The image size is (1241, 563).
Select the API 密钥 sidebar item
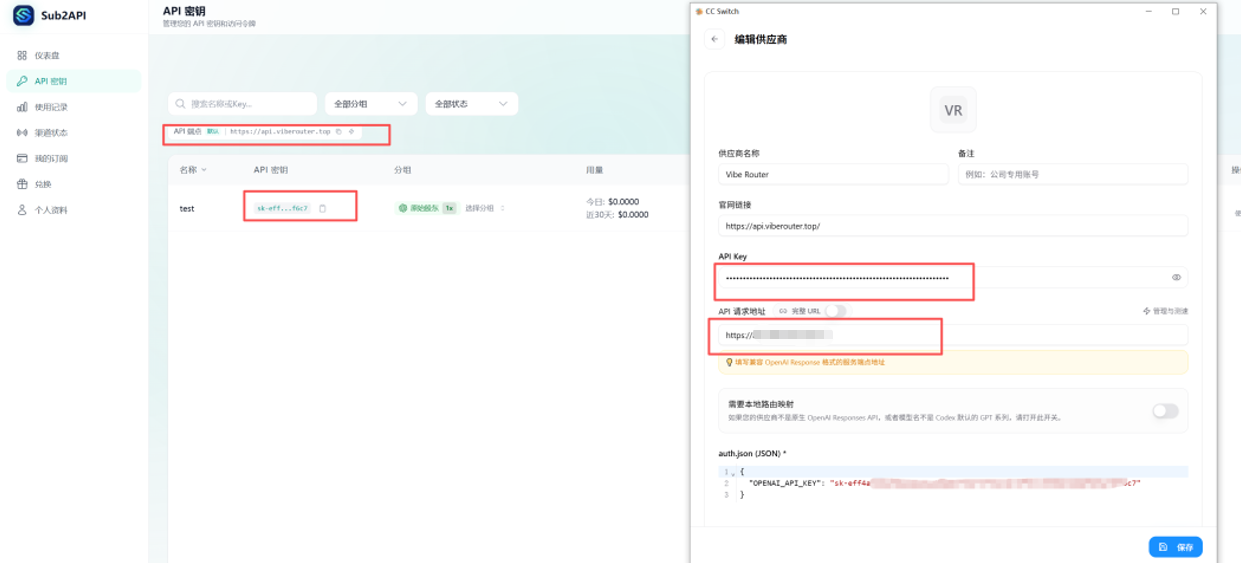click(x=74, y=81)
